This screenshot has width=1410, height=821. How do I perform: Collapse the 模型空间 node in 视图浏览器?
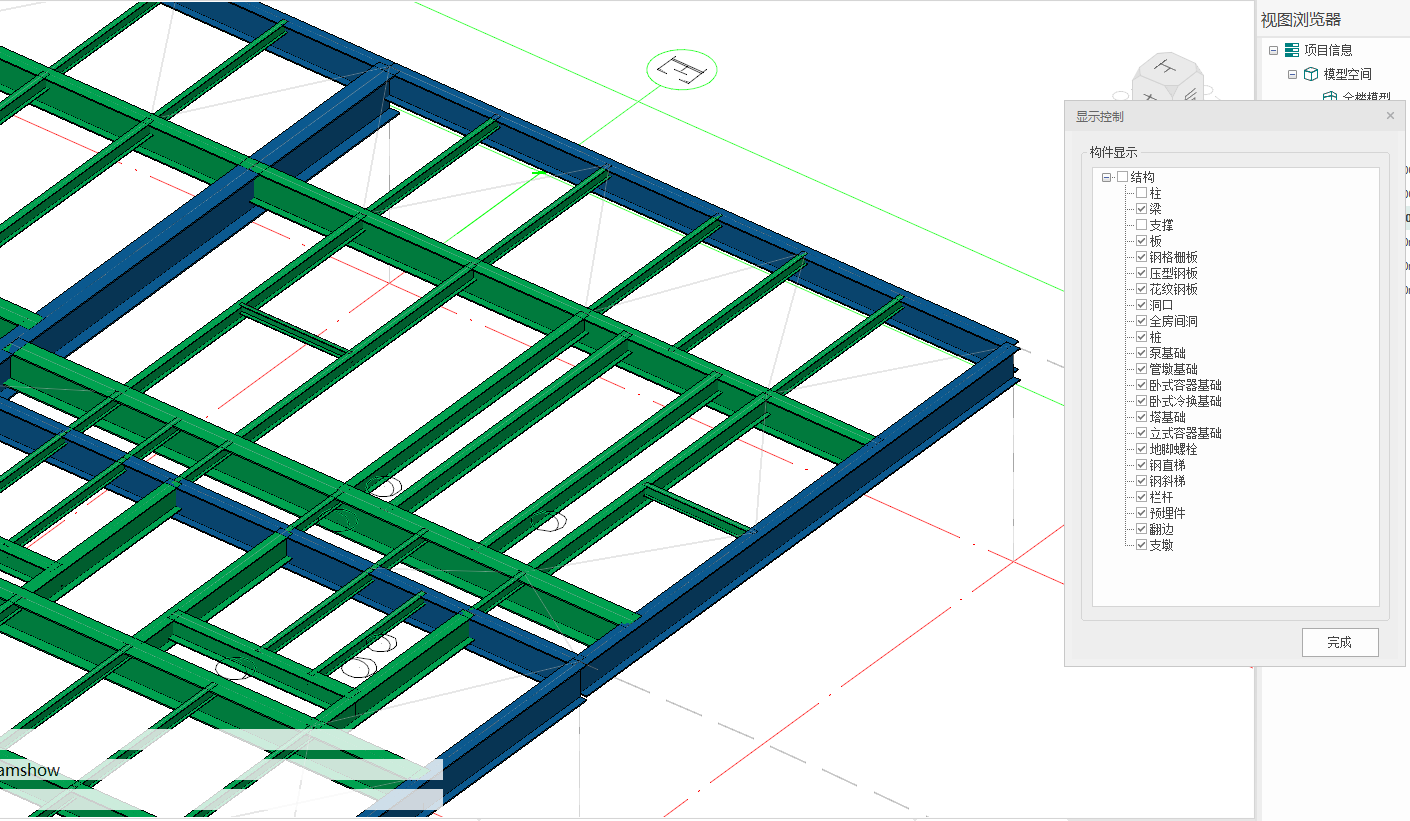[1293, 74]
